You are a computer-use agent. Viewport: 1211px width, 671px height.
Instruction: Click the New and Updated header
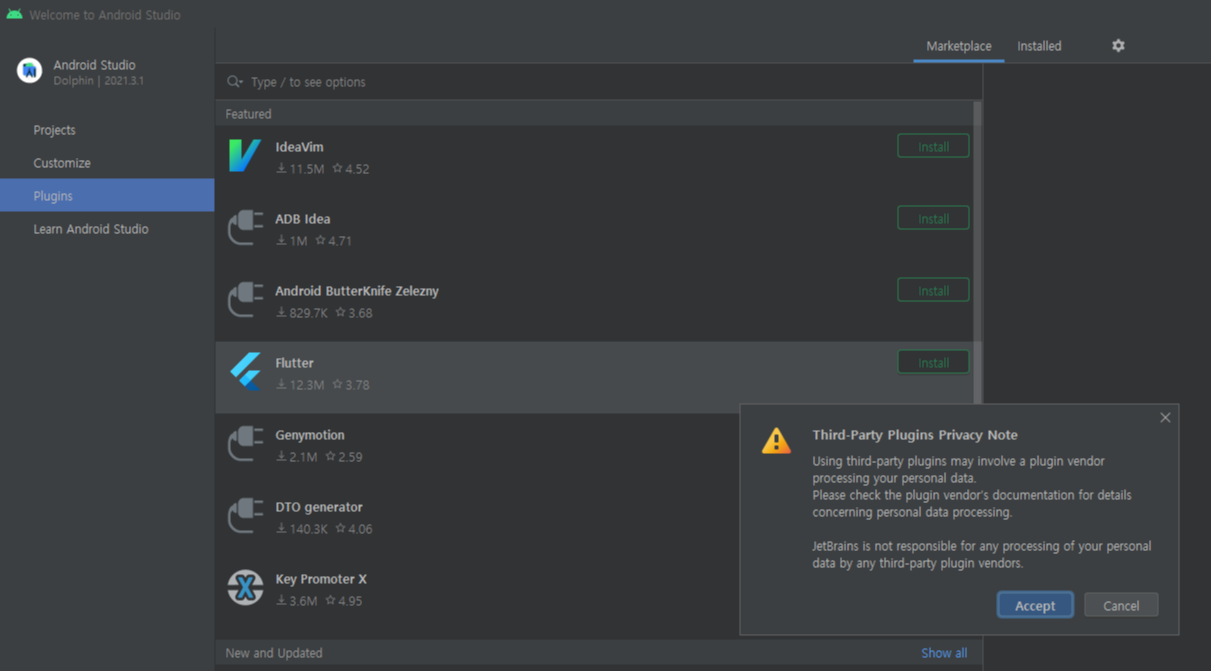tap(274, 653)
